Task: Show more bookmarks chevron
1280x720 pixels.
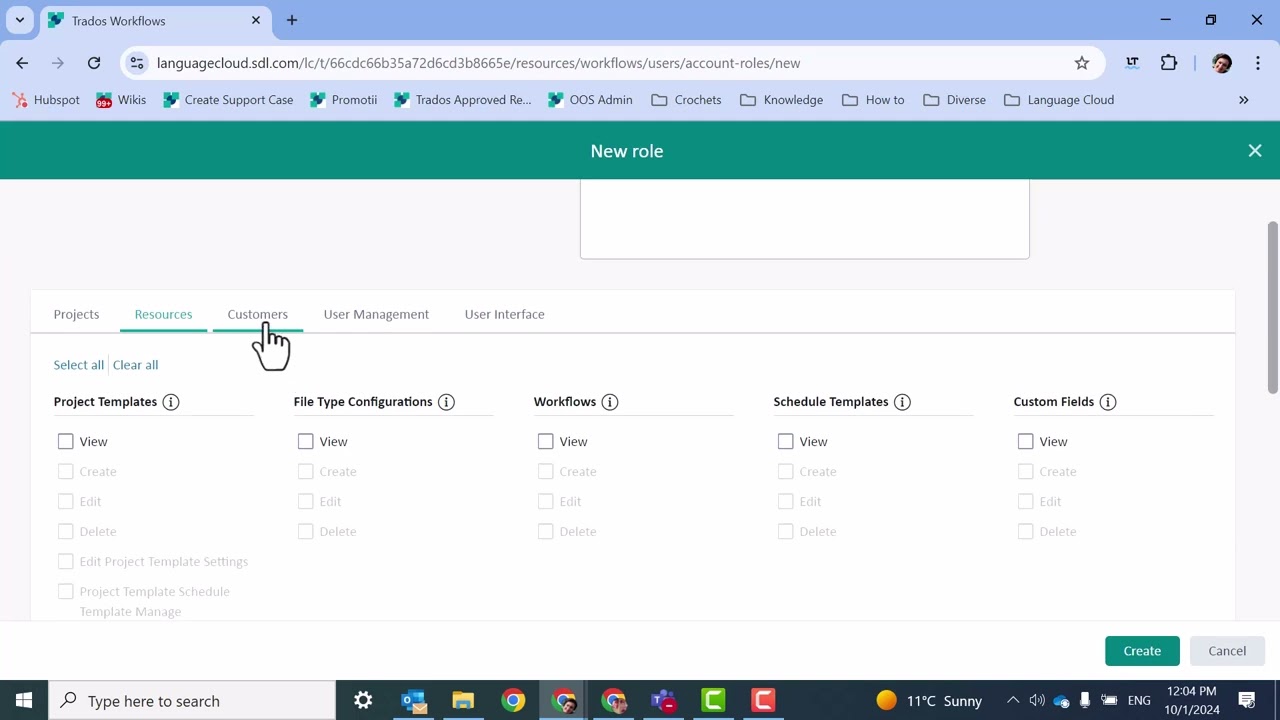Action: click(1244, 100)
